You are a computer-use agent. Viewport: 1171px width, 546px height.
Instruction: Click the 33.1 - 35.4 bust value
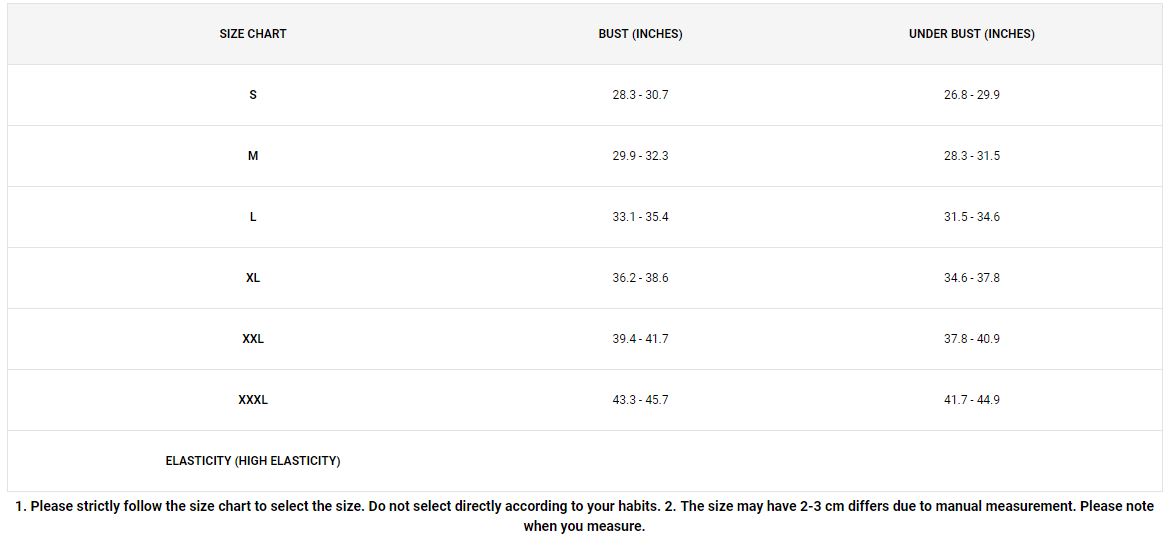[640, 217]
